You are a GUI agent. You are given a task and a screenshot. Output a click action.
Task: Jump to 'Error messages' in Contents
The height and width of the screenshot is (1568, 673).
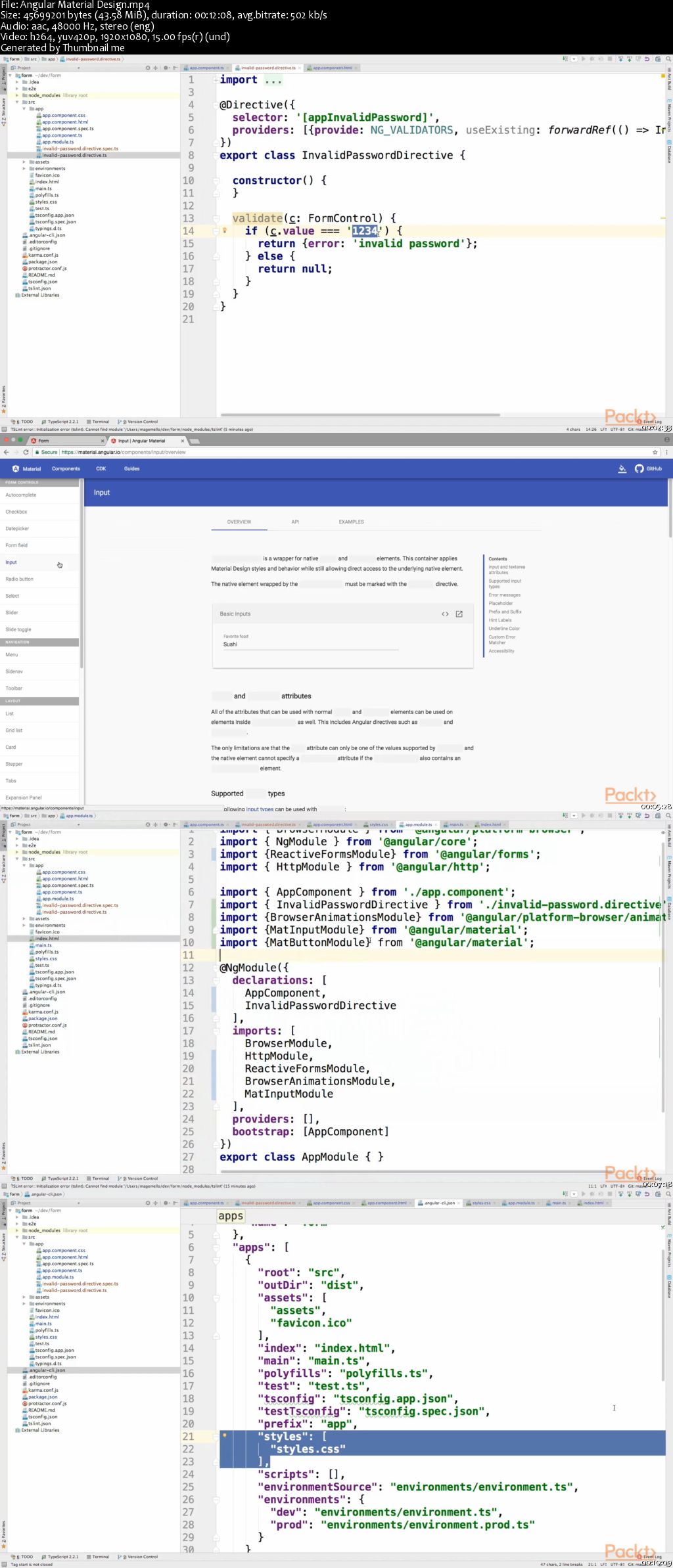pos(504,594)
